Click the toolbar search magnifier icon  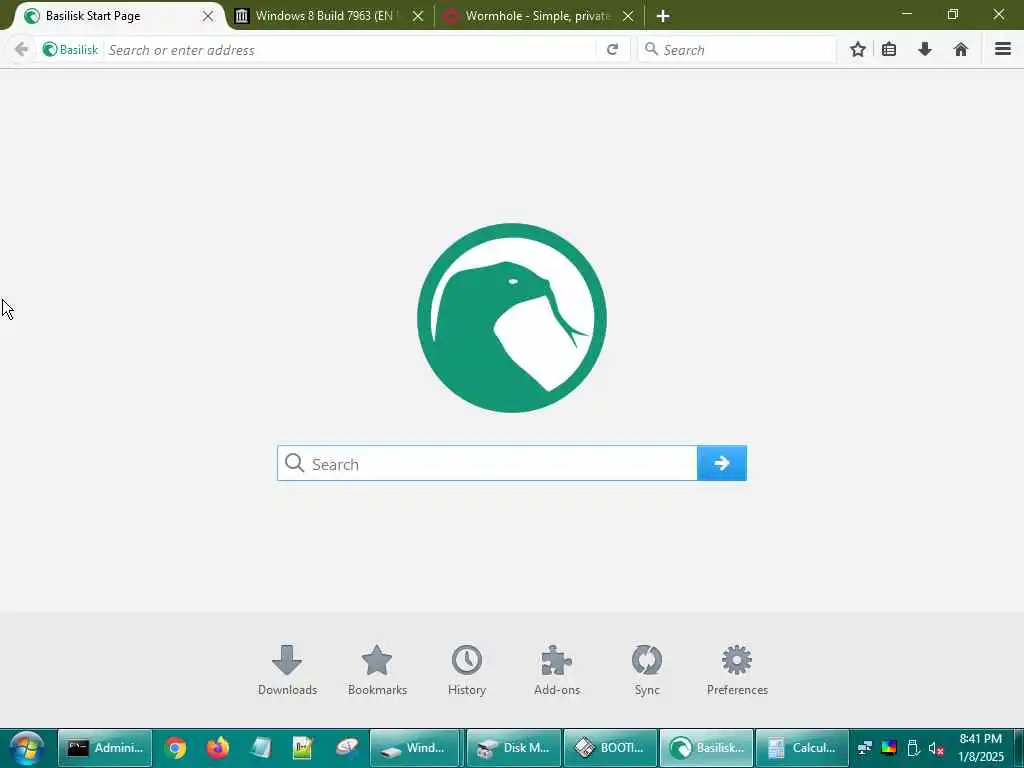tap(651, 49)
